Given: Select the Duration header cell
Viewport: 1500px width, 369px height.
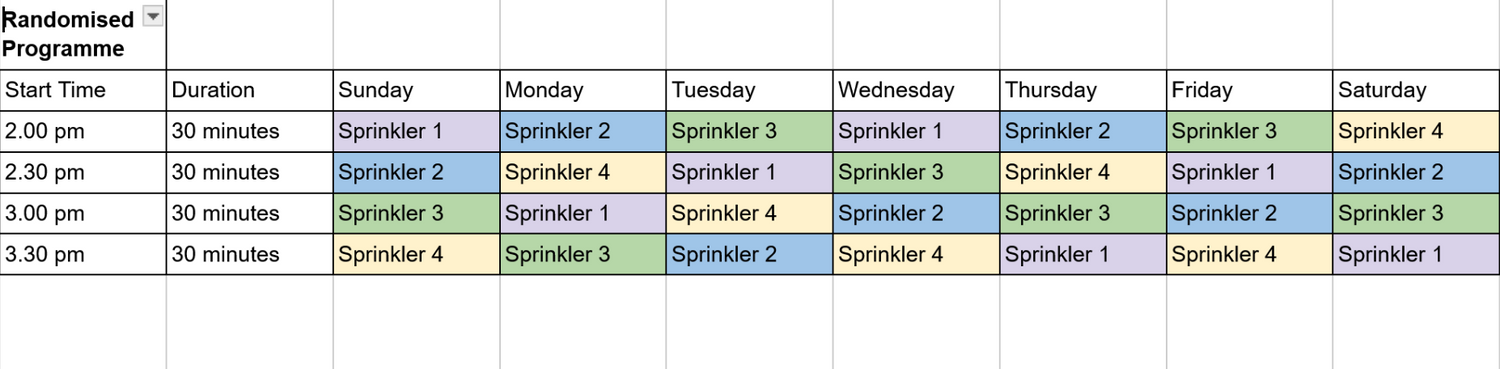Looking at the screenshot, I should [x=250, y=90].
